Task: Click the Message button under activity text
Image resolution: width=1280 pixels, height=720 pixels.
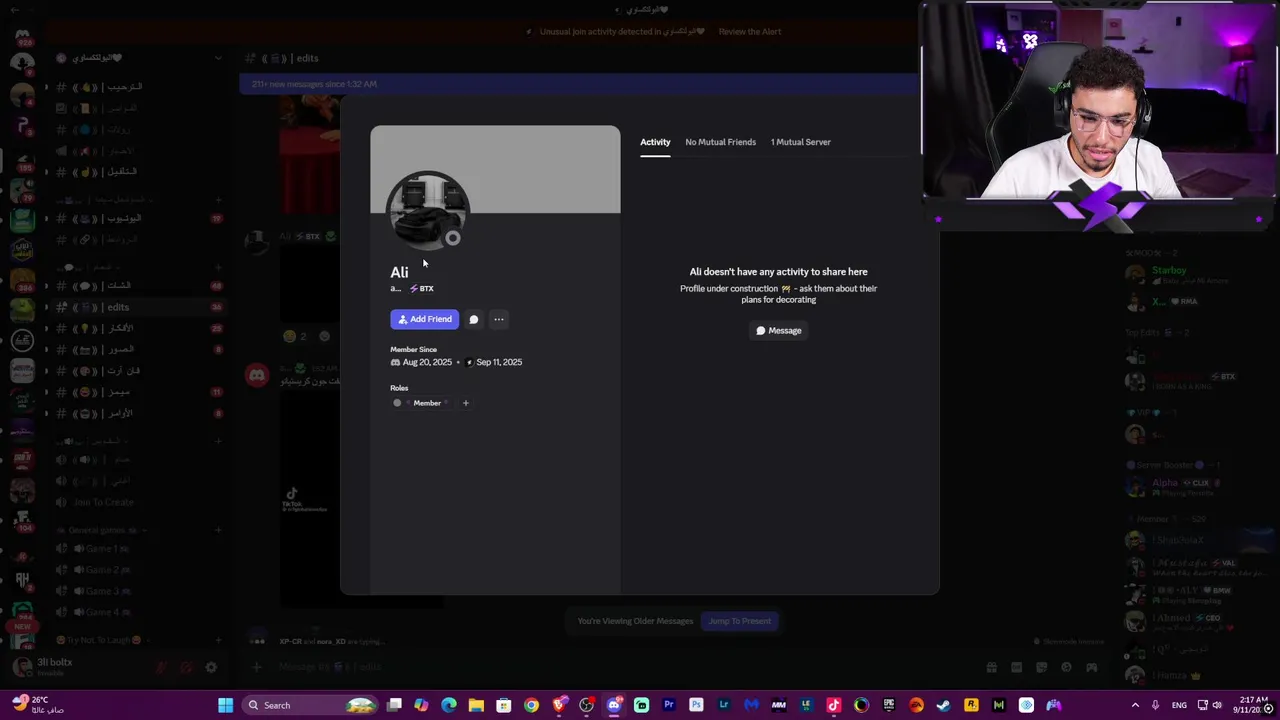Action: pyautogui.click(x=778, y=330)
